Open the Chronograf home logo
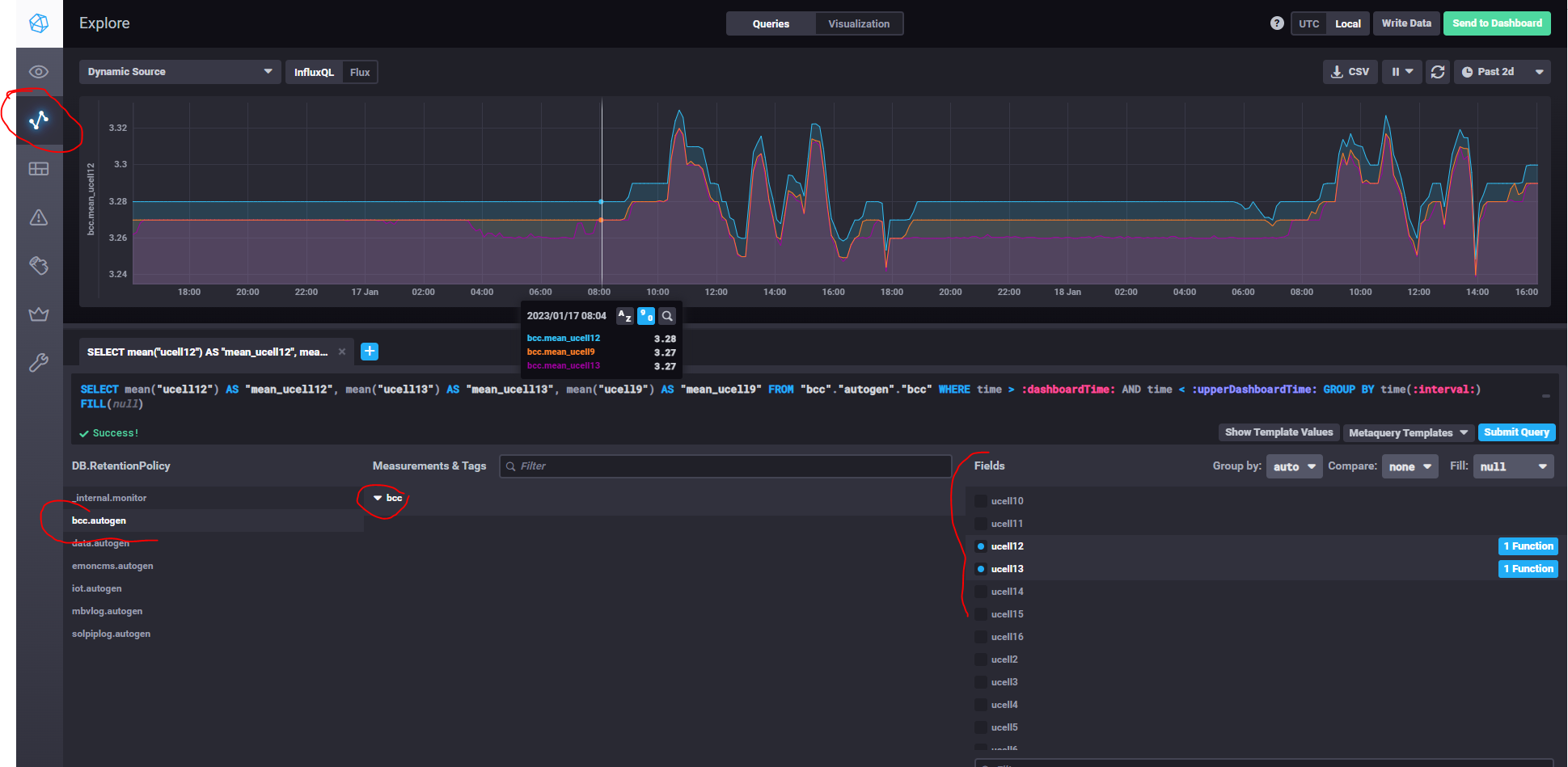The width and height of the screenshot is (1568, 767). pos(39,23)
